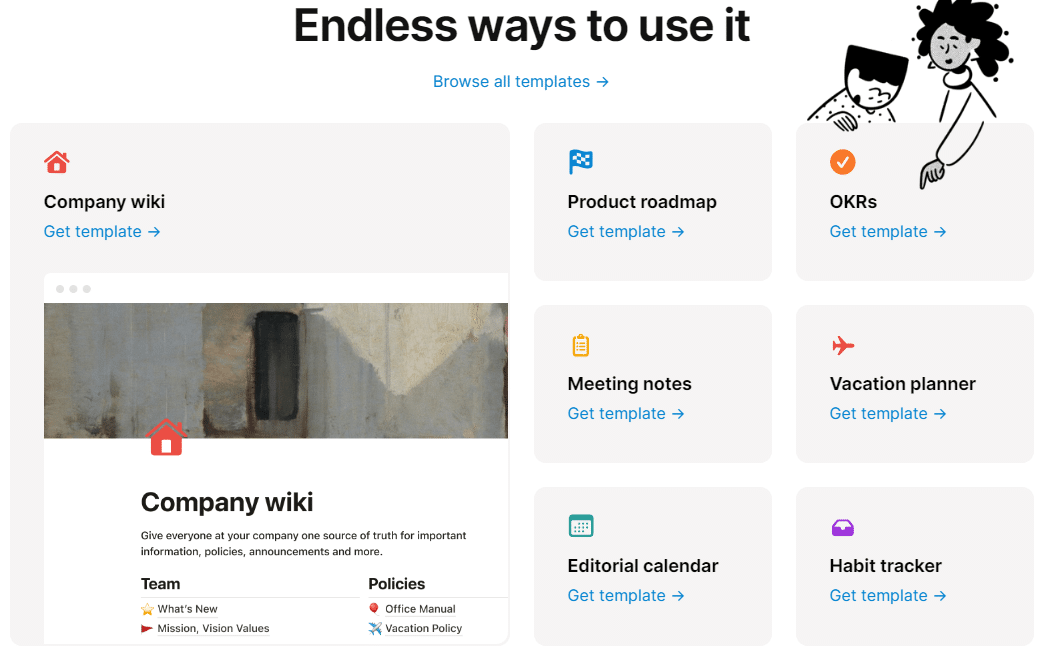Click the red airplane Vacation planner icon
Screen dimensions: 1064x657
(x=843, y=345)
